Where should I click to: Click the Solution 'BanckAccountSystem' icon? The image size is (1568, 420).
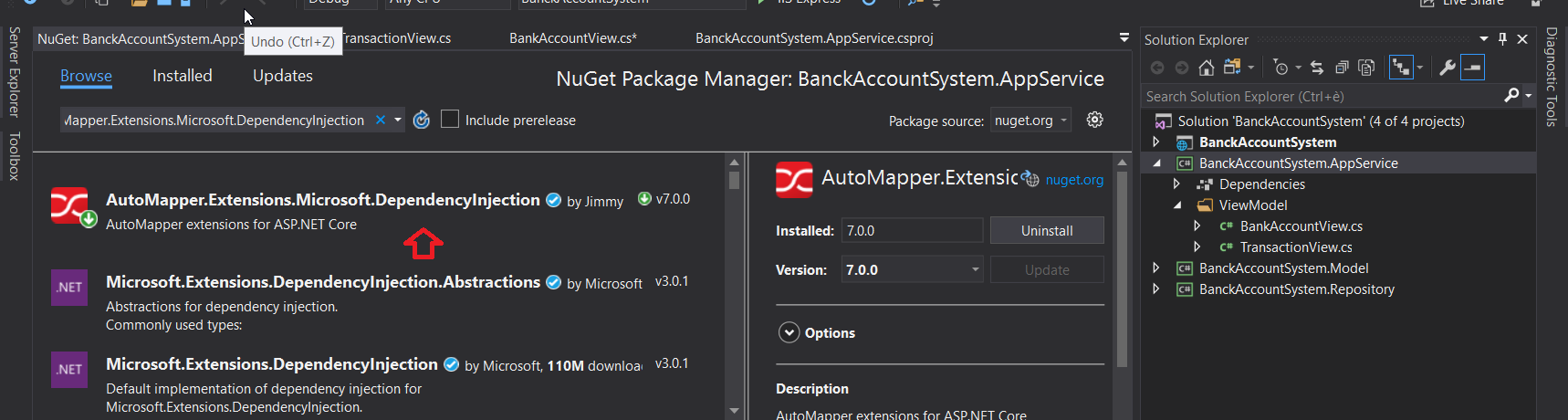[x=1163, y=121]
